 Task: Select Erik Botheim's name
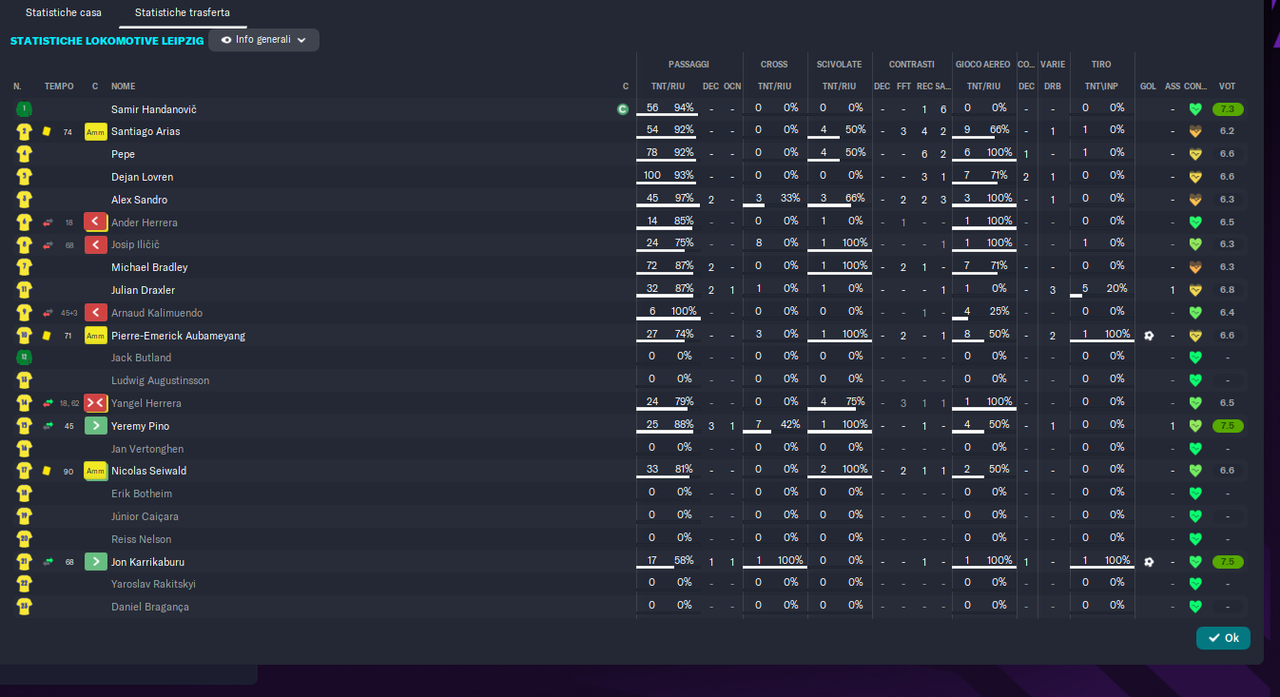coord(141,494)
